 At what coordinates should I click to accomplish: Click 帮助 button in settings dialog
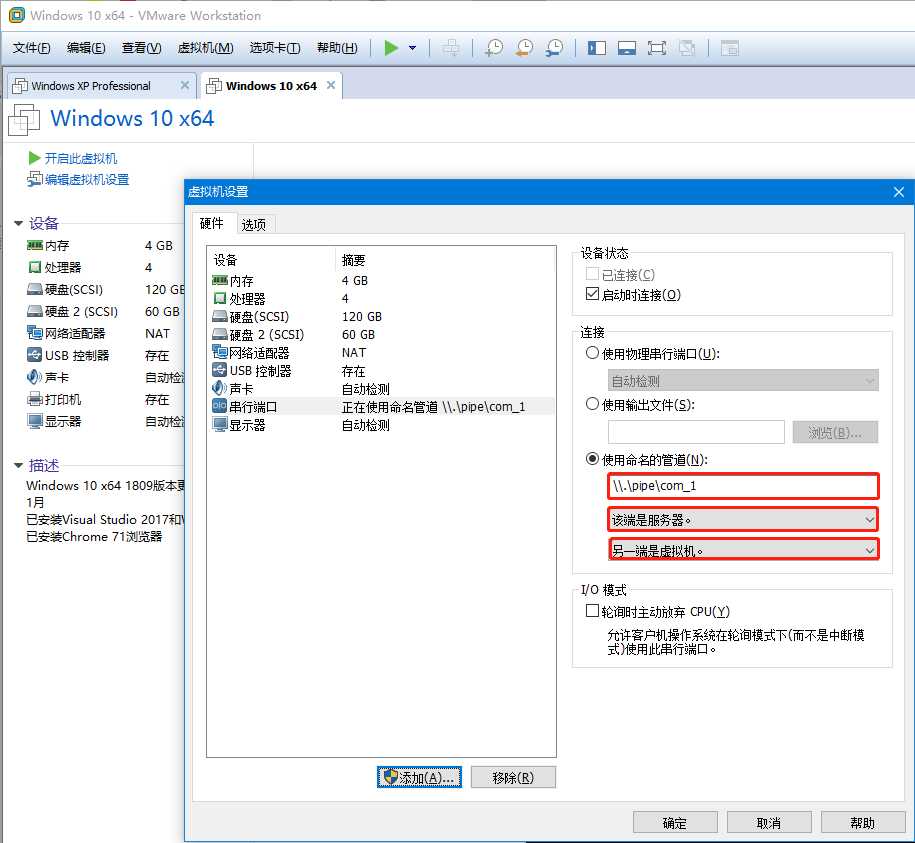coord(863,823)
